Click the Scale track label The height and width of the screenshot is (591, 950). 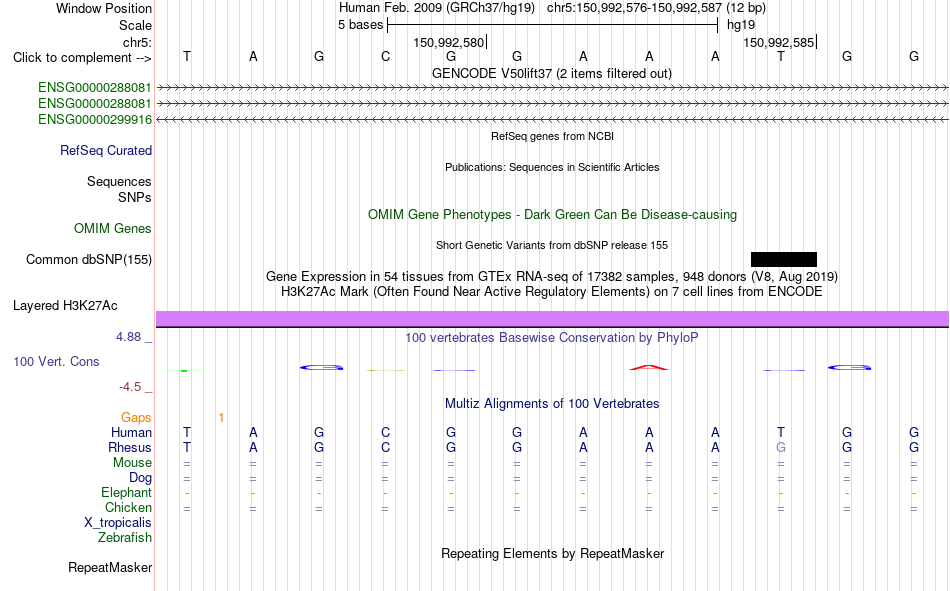[x=135, y=25]
